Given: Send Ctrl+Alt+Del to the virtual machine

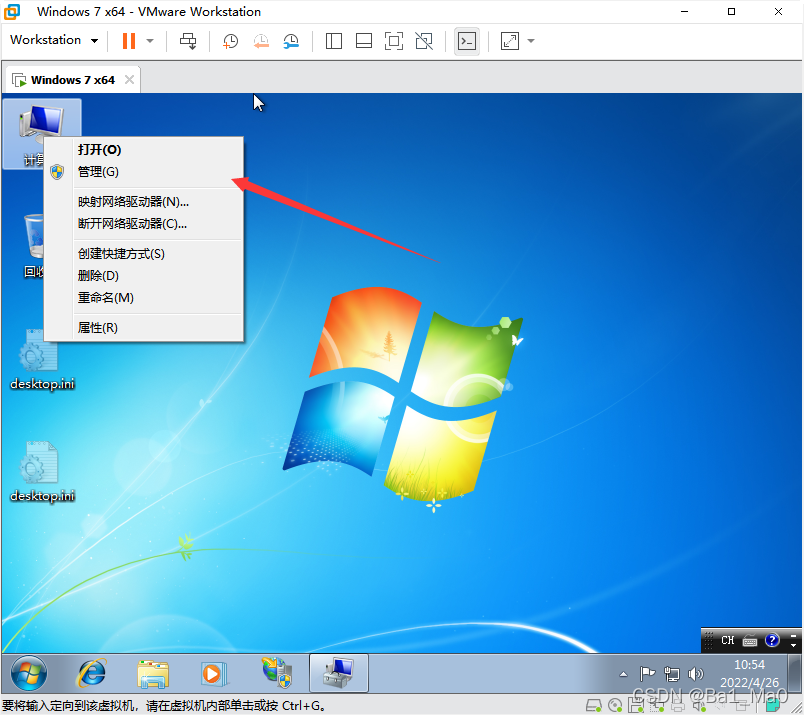Looking at the screenshot, I should [x=188, y=41].
